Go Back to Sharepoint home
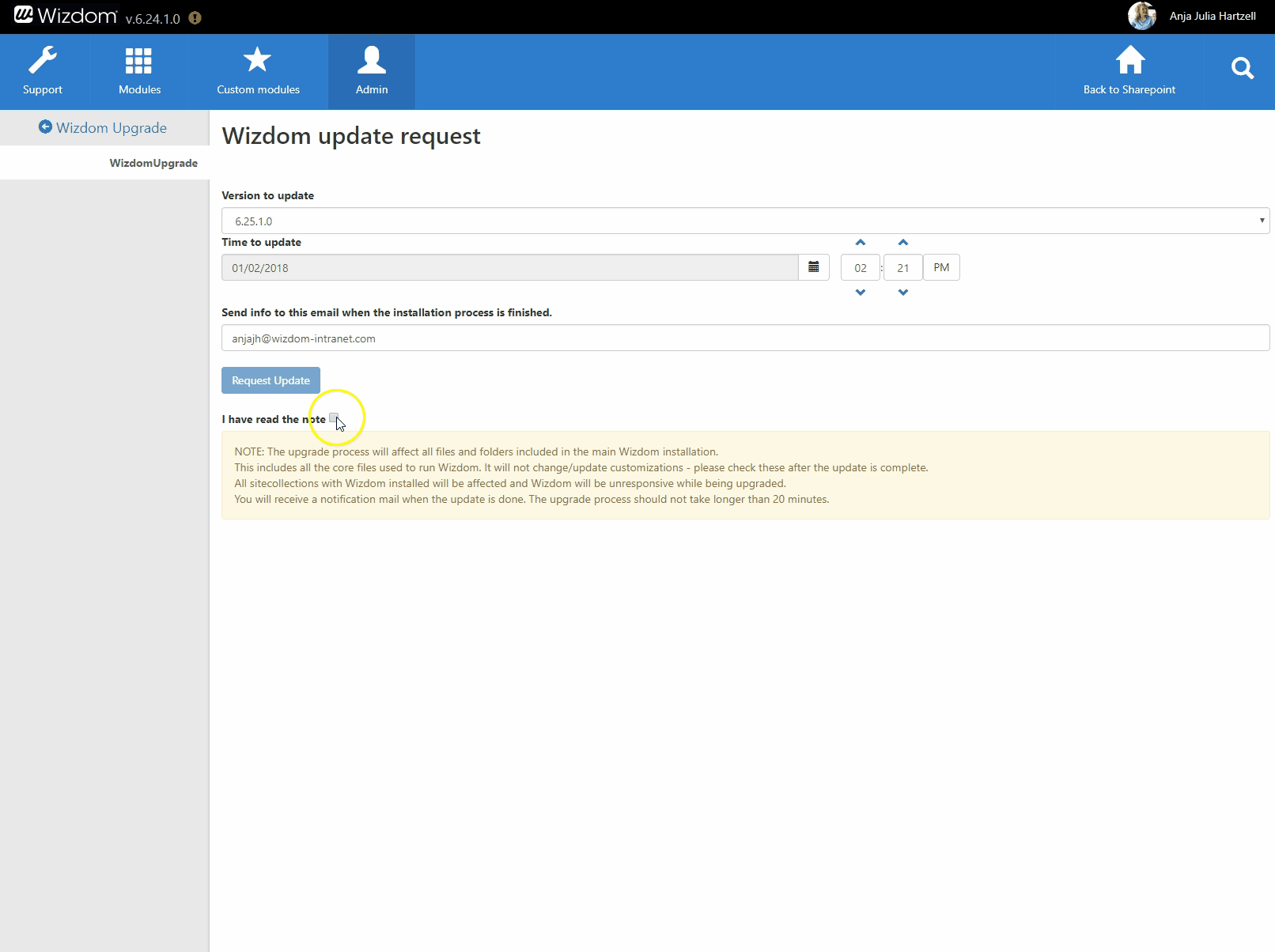Screen dimensions: 1275x952 click(x=1129, y=71)
